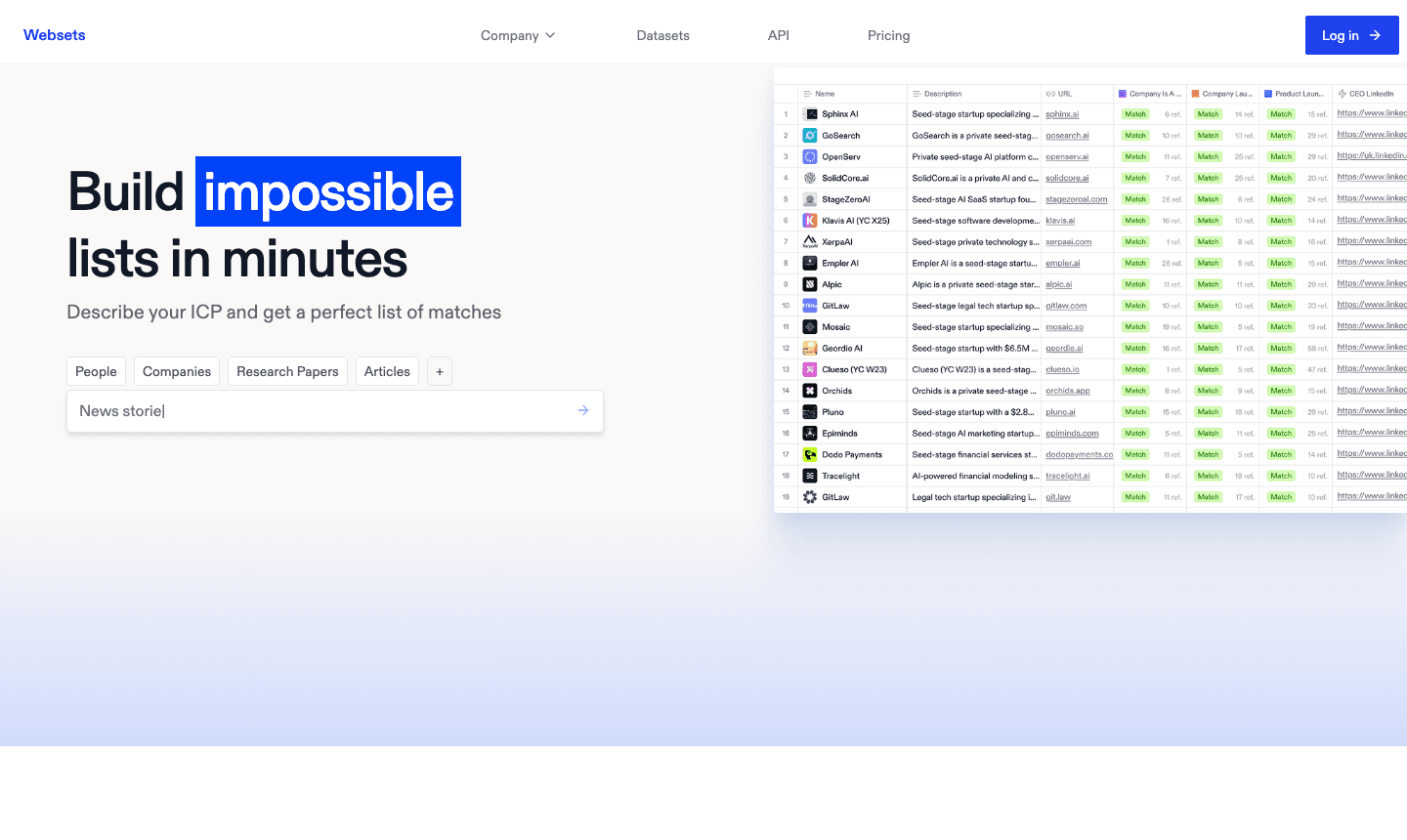
Task: Click the GoSearch company logo
Action: (810, 136)
